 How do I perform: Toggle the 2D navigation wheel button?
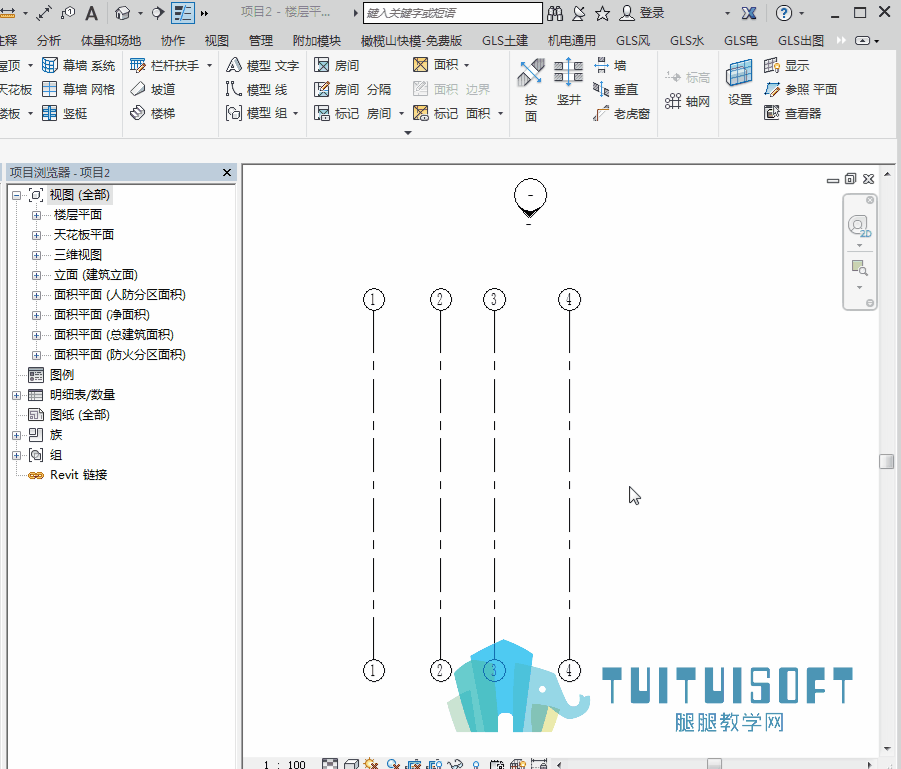pos(858,225)
